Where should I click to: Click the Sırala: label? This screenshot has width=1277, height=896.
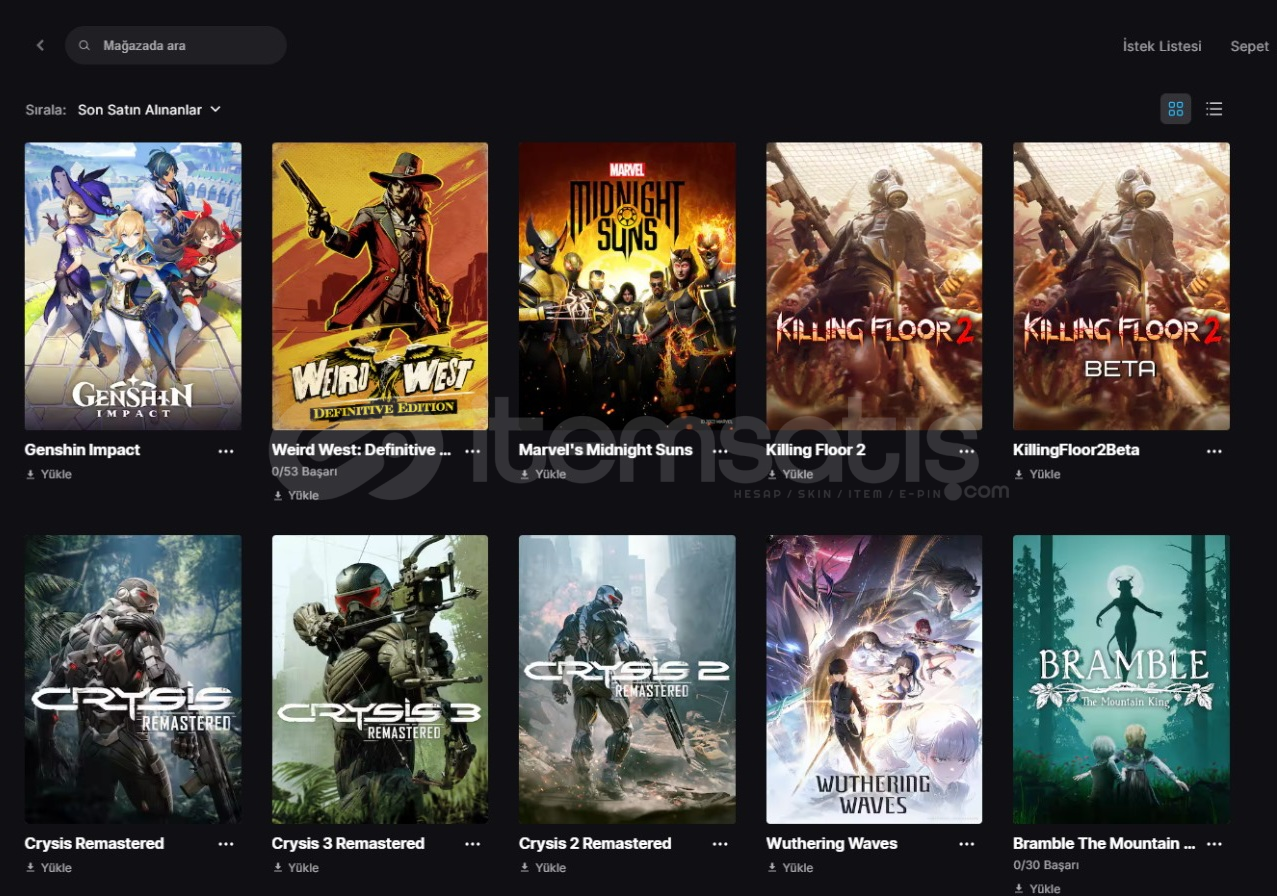point(46,109)
